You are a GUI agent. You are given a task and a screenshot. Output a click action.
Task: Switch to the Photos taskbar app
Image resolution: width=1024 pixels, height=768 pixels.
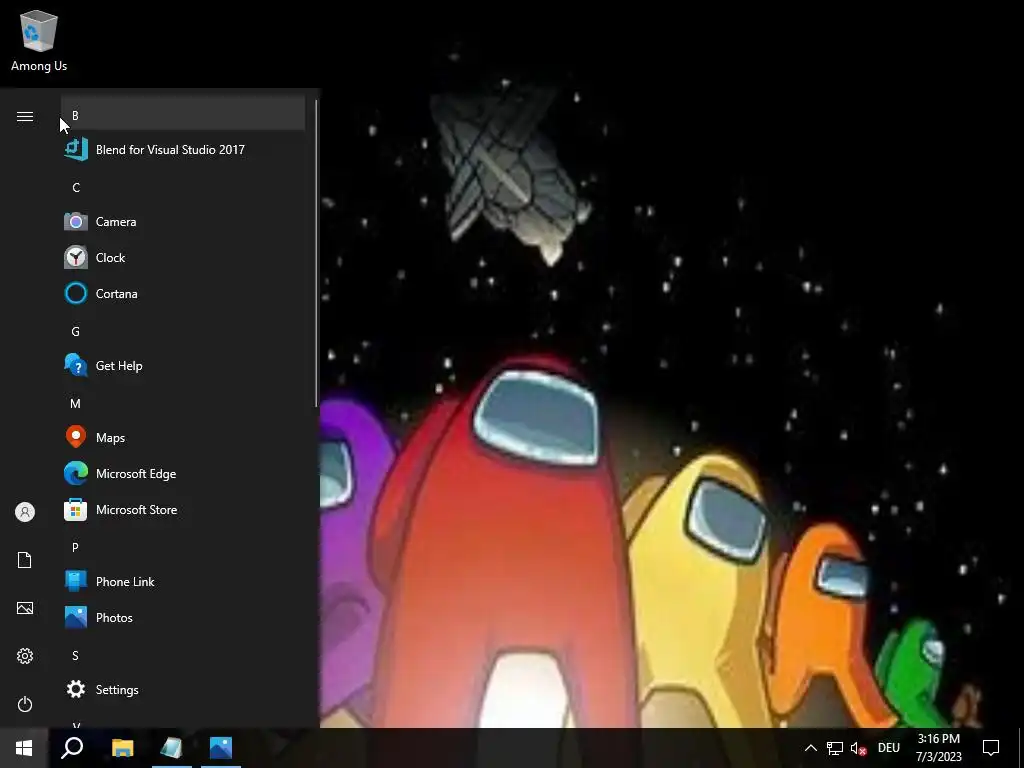tap(221, 748)
